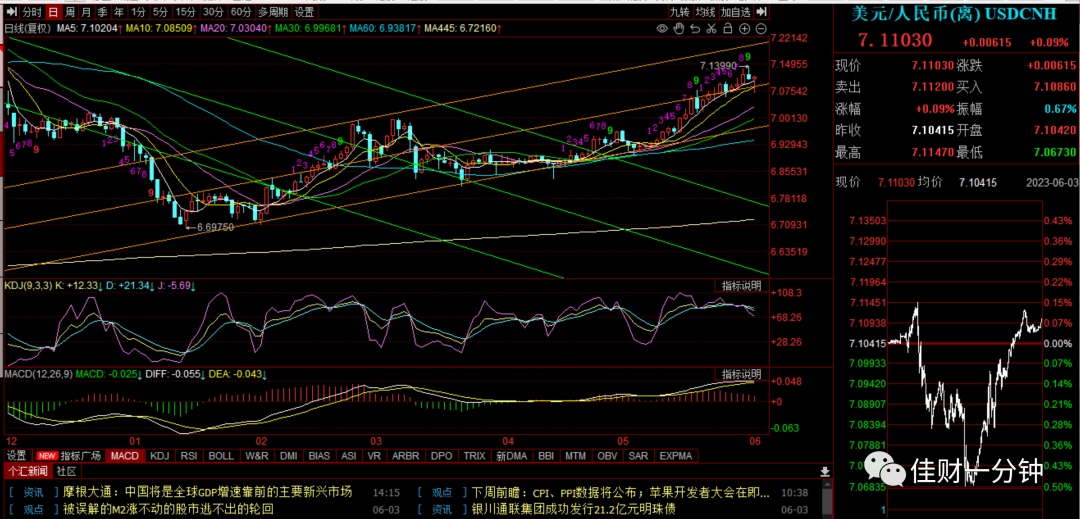
Task: Switch indicator to BOLL tab
Action: coord(221,456)
